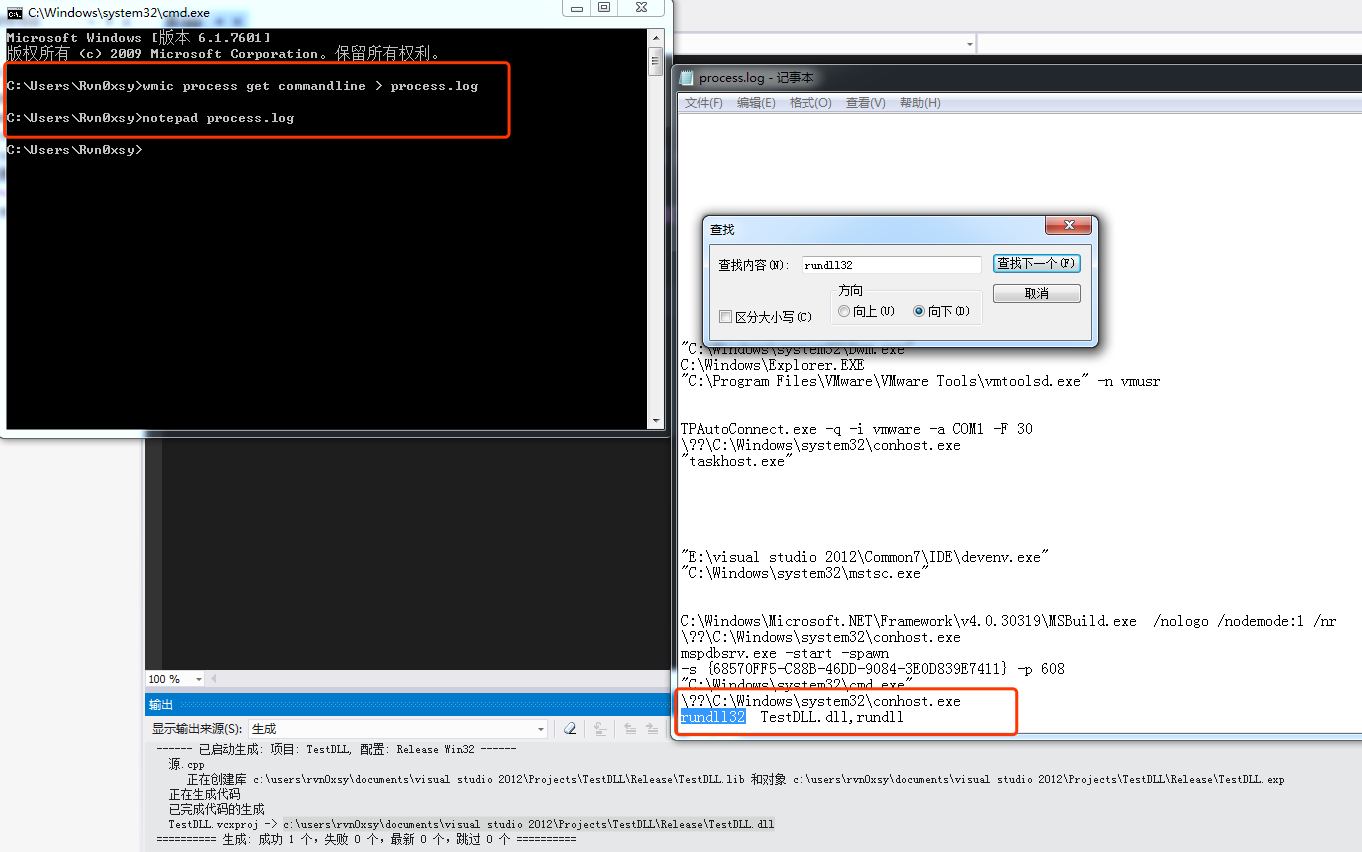This screenshot has width=1362, height=852.
Task: Open the dropdown arrow in the Visual Studio top bar
Action: point(969,44)
